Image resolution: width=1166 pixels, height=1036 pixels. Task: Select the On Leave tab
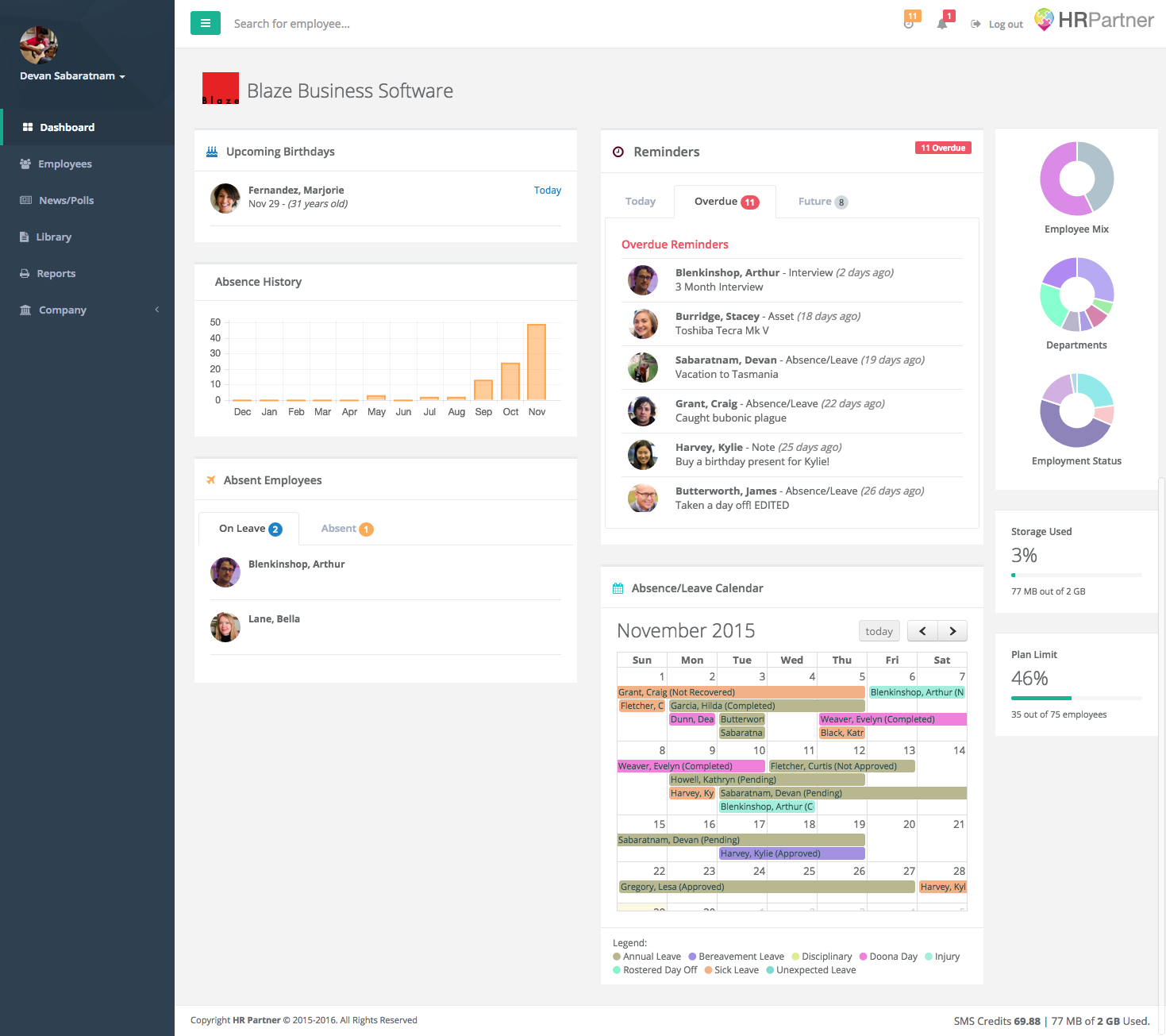[249, 529]
